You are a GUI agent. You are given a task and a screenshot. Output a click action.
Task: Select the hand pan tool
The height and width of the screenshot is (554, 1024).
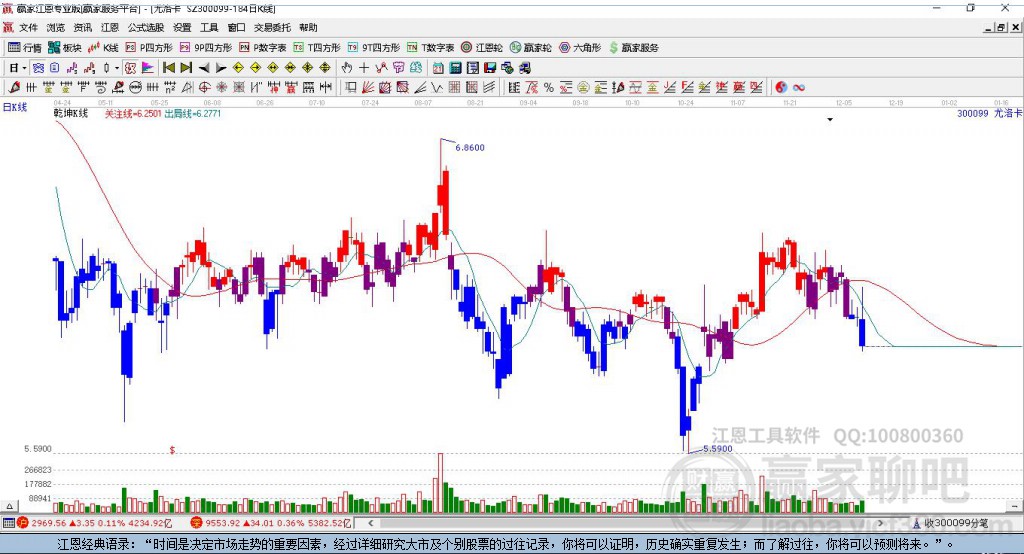[x=346, y=68]
